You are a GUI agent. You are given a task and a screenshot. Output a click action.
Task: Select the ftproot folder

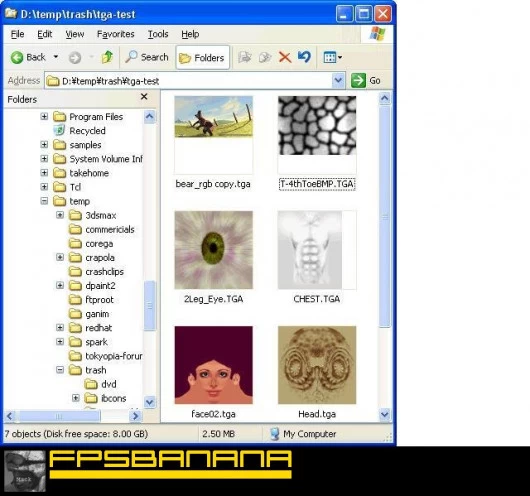(x=91, y=300)
